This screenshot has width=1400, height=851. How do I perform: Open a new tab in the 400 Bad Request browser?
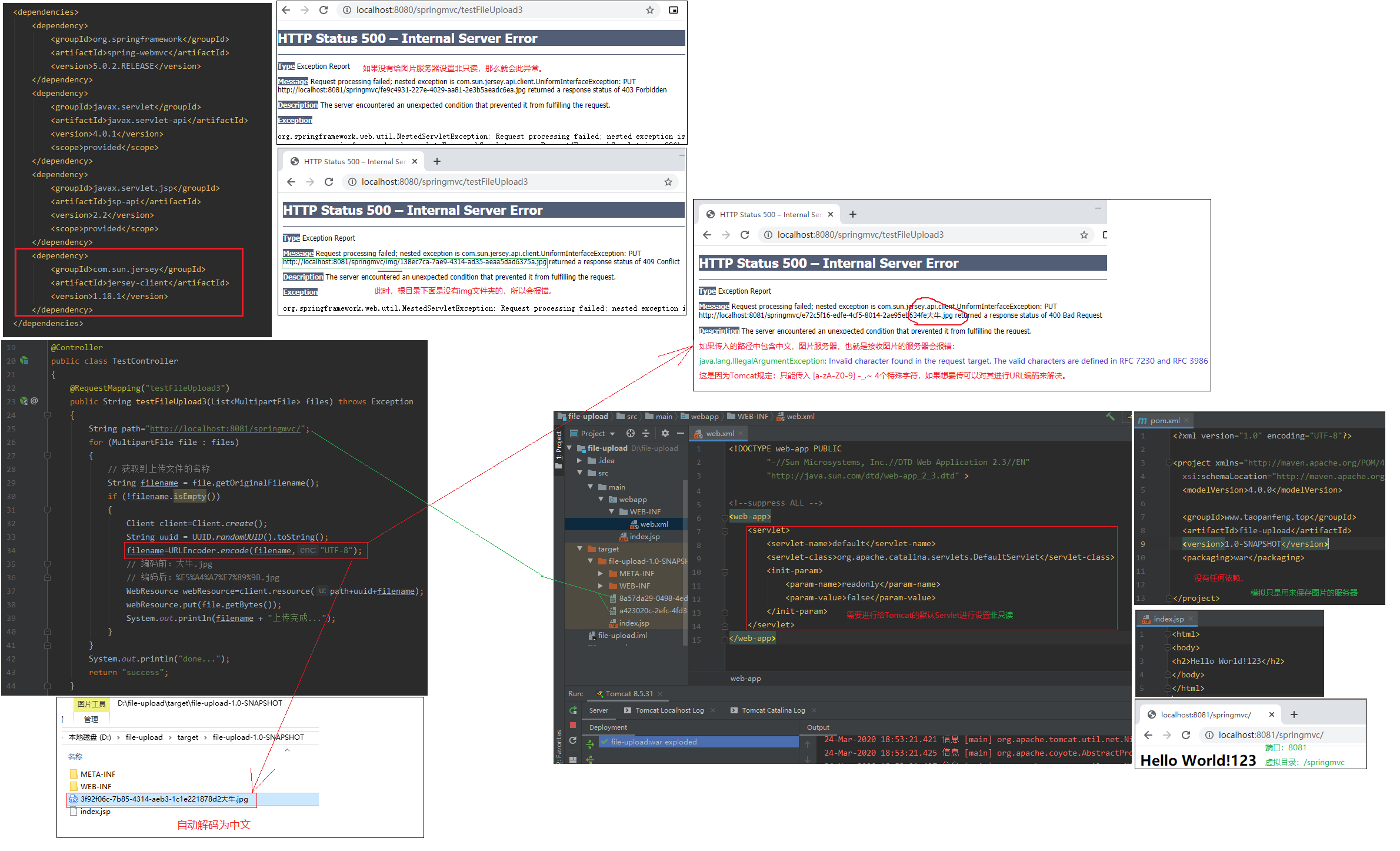coord(853,214)
